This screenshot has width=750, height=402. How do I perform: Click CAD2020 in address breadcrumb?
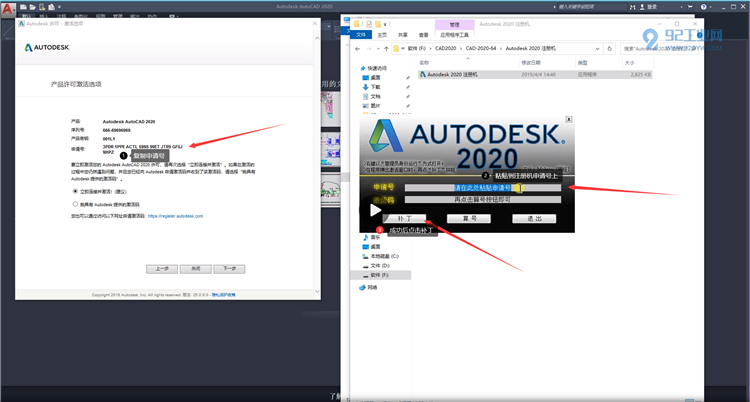(x=446, y=49)
